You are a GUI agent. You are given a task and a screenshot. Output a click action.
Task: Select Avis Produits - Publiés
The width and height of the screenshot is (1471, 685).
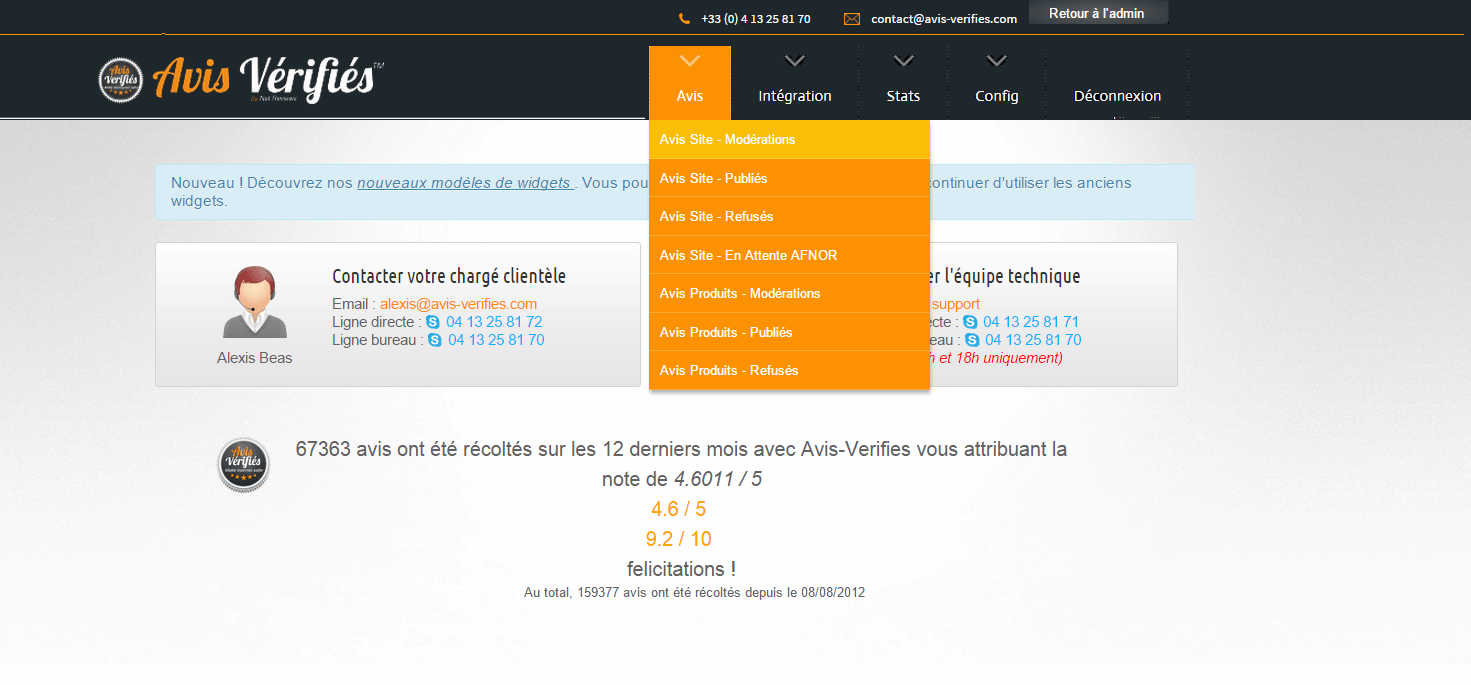pyautogui.click(x=789, y=332)
